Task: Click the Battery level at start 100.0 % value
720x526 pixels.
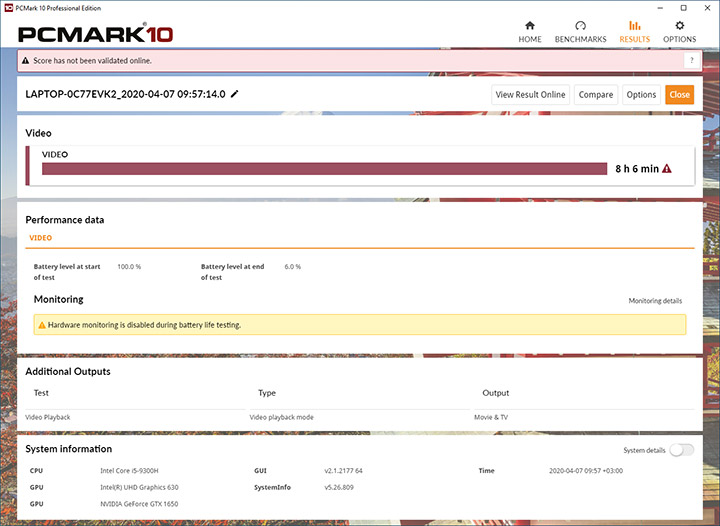Action: 129,267
